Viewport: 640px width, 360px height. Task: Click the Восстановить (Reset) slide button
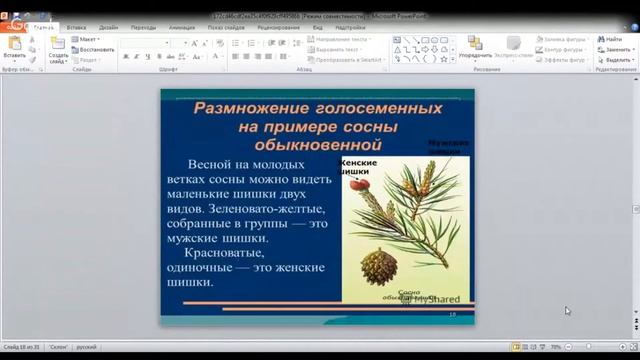[x=93, y=49]
